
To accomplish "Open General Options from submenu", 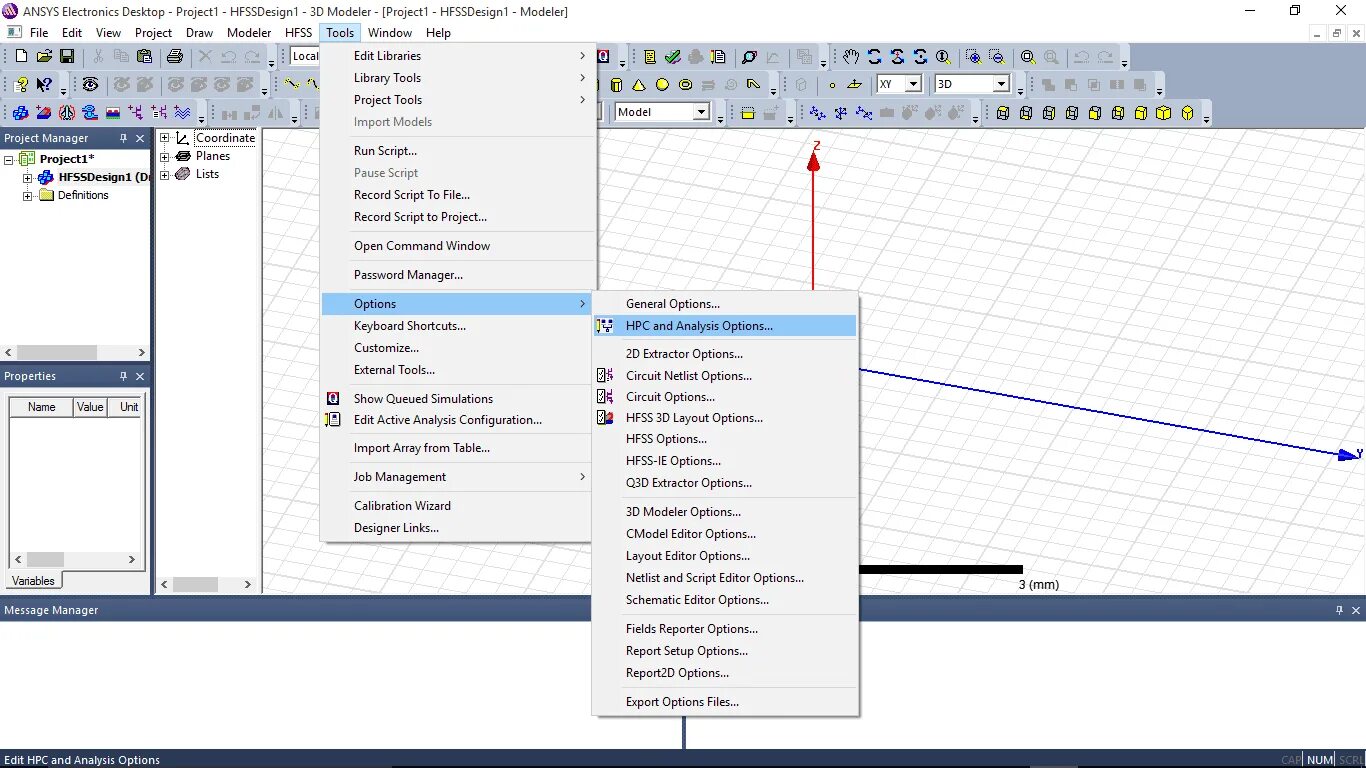I will point(725,304).
